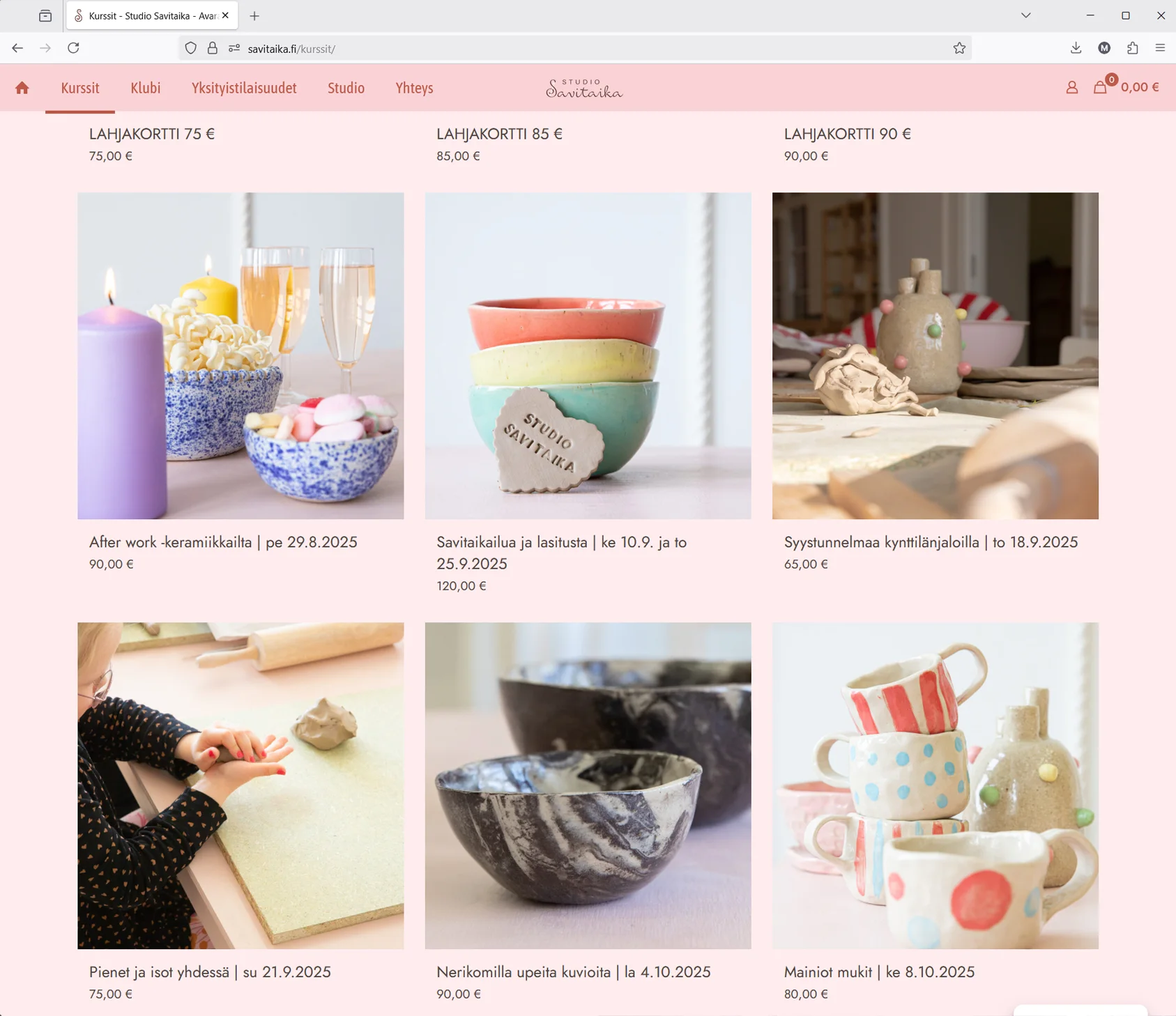
Task: Select the marbled bowls Nerikomilla course image
Action: click(x=588, y=785)
